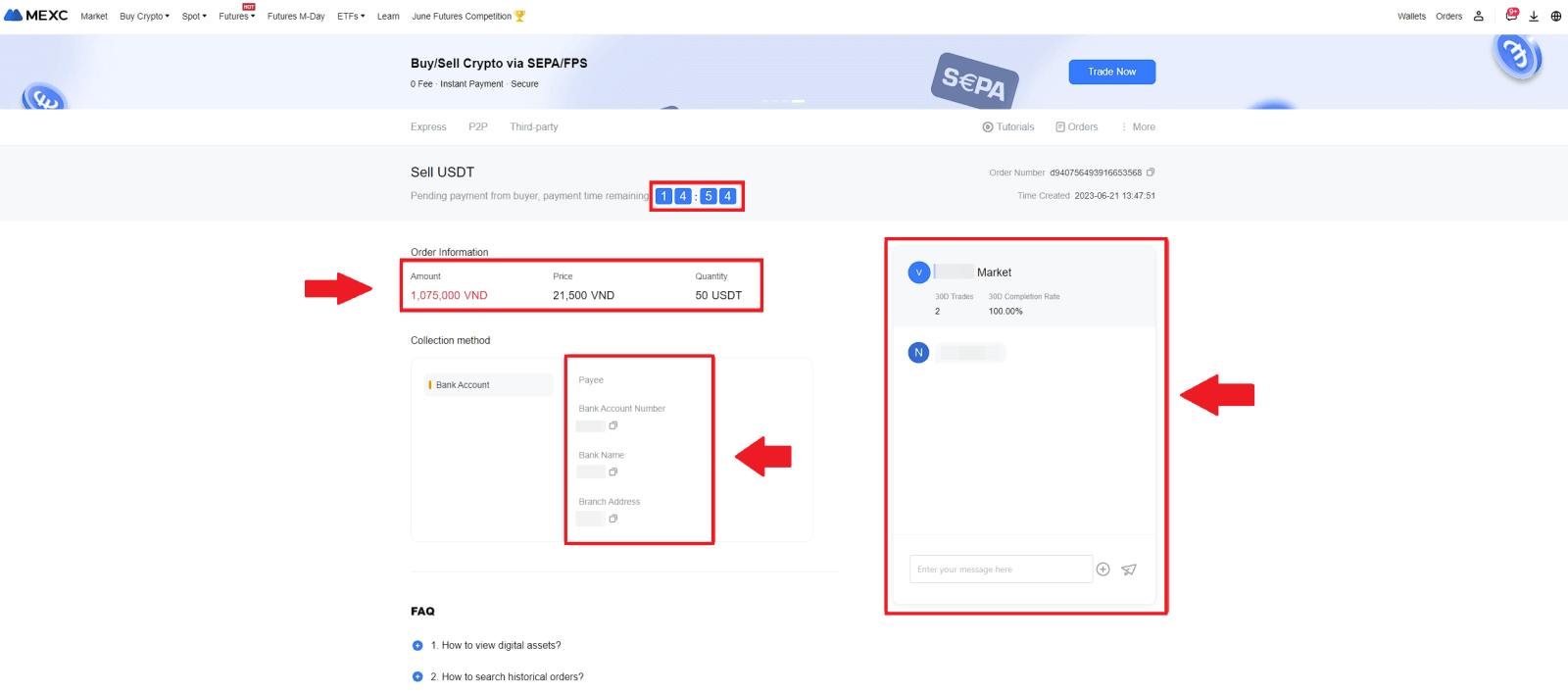Copy the bank name

pyautogui.click(x=613, y=472)
